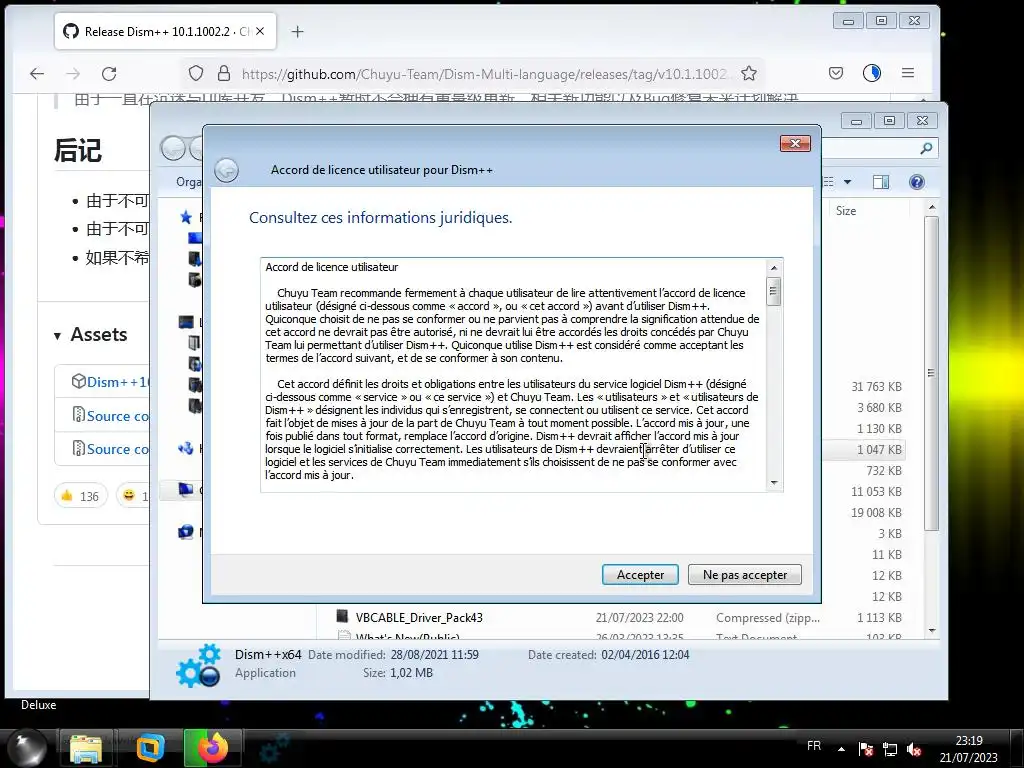
Task: Open Pocket save button in Firefox
Action: point(836,73)
